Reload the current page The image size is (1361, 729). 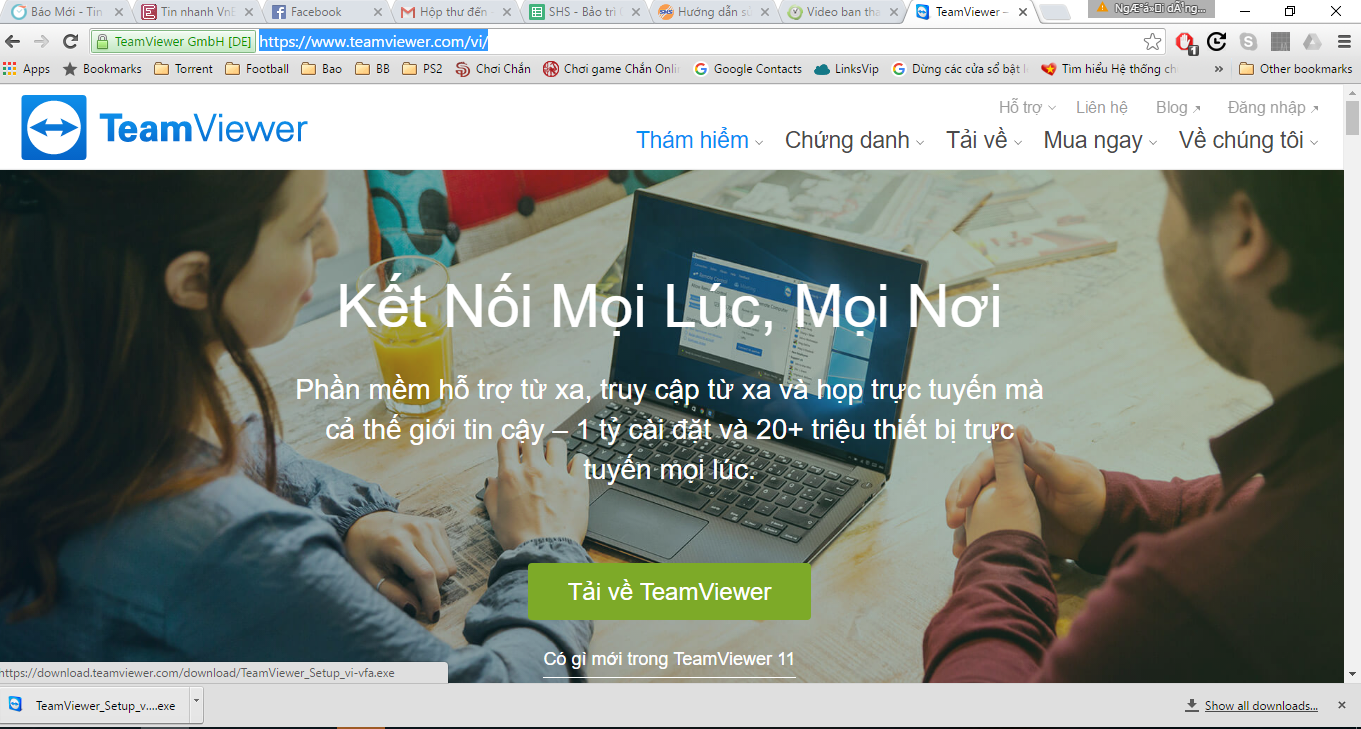pyautogui.click(x=70, y=42)
